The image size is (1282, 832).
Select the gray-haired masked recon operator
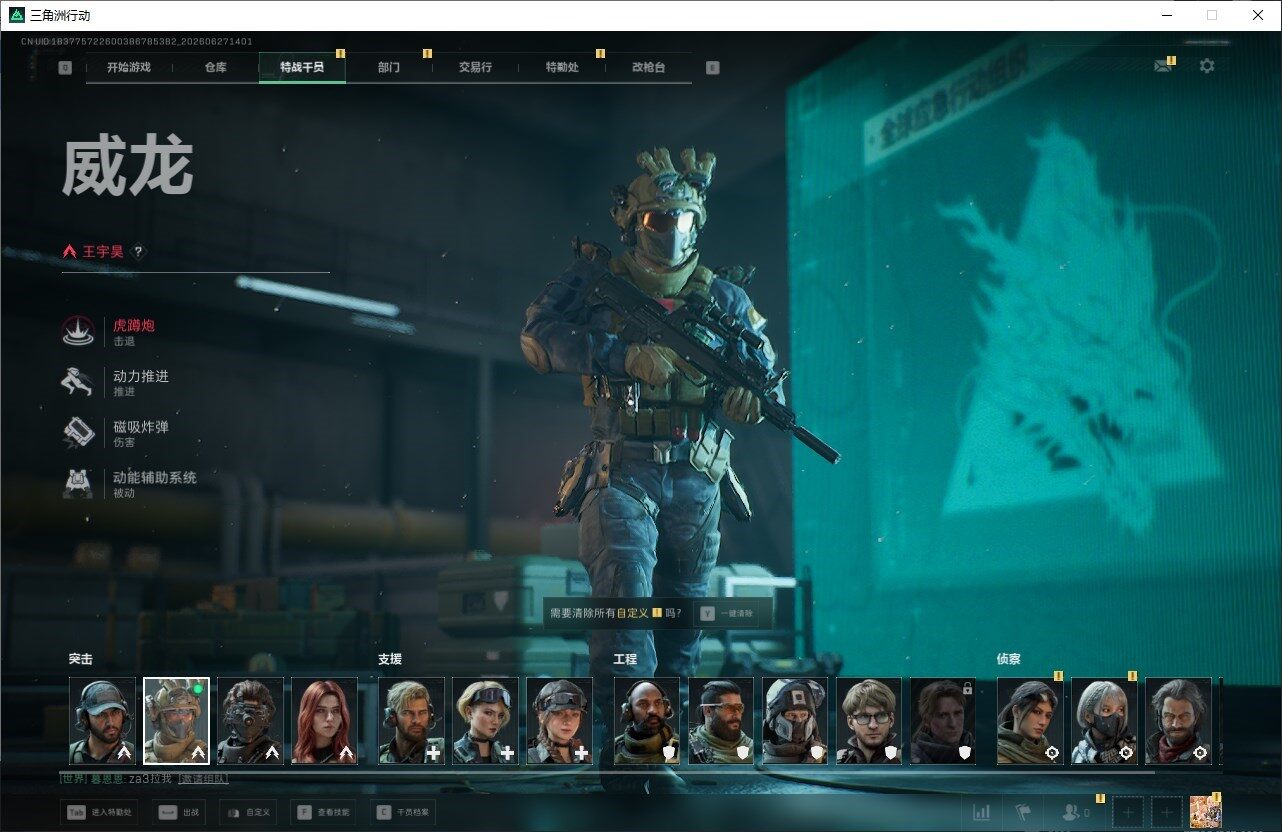coord(1104,721)
